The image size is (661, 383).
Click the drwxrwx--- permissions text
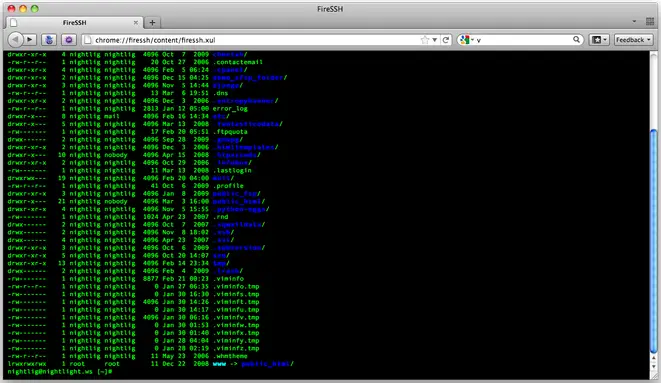click(x=27, y=178)
